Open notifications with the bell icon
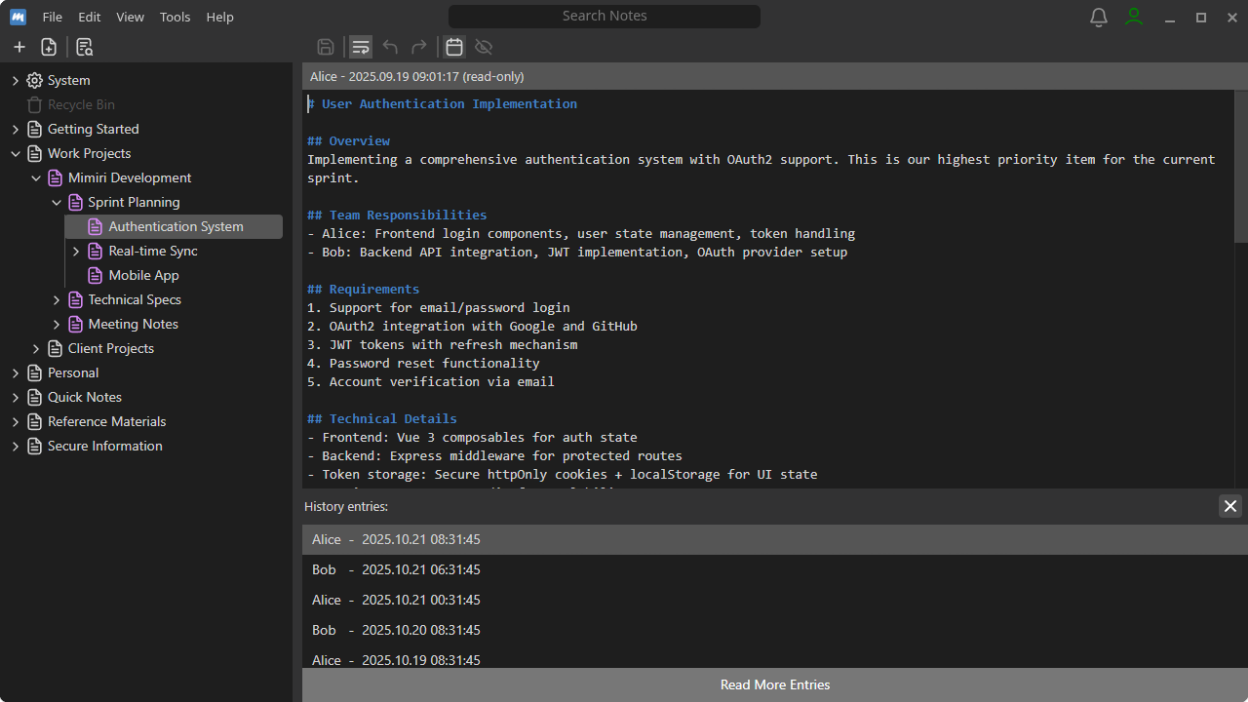 coord(1098,17)
